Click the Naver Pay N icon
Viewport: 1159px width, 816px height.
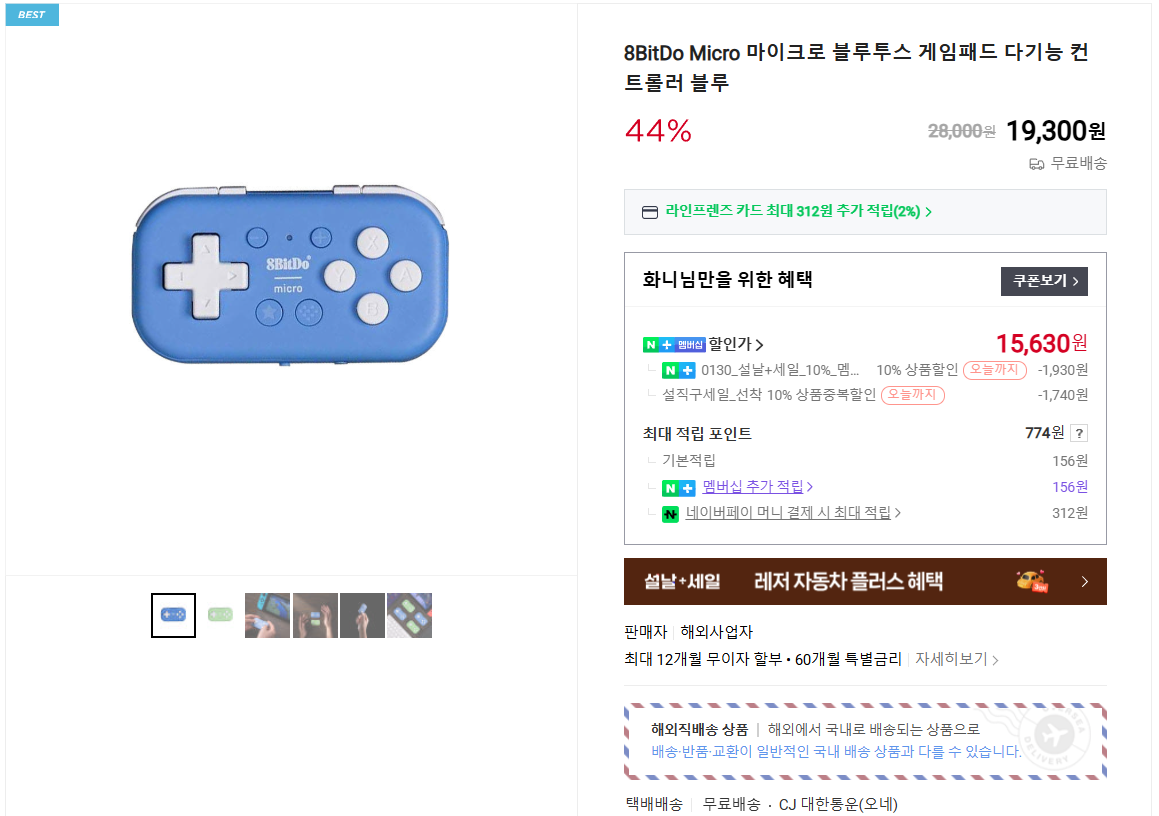click(x=670, y=513)
